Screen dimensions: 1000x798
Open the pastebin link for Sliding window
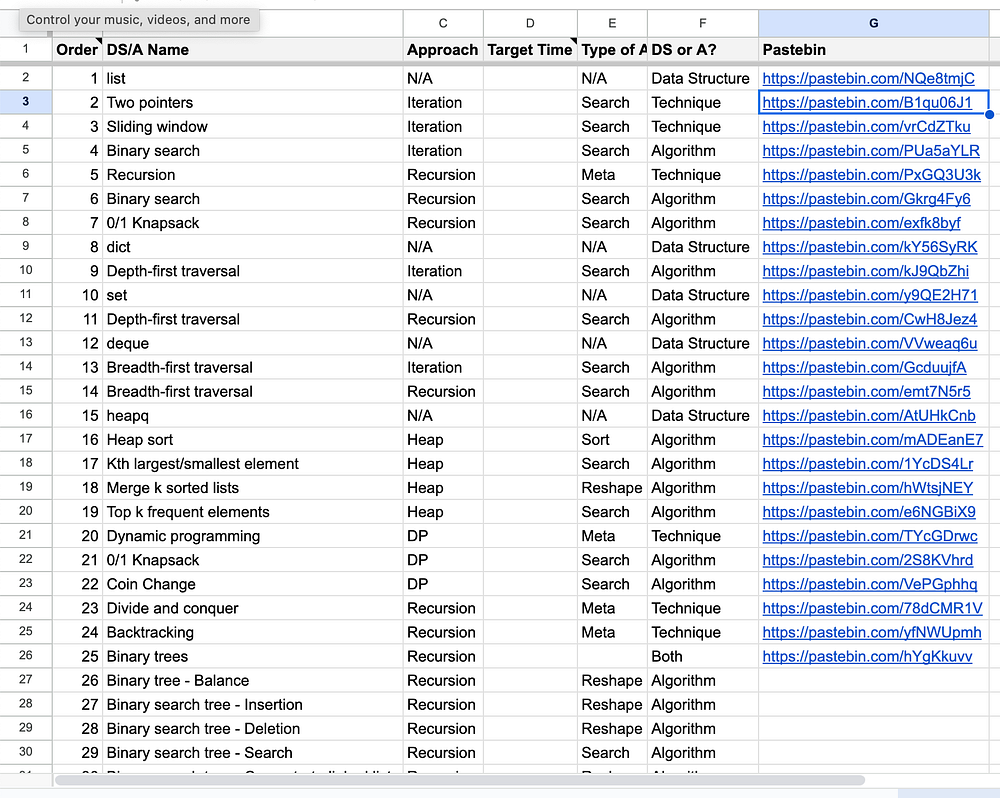click(866, 127)
